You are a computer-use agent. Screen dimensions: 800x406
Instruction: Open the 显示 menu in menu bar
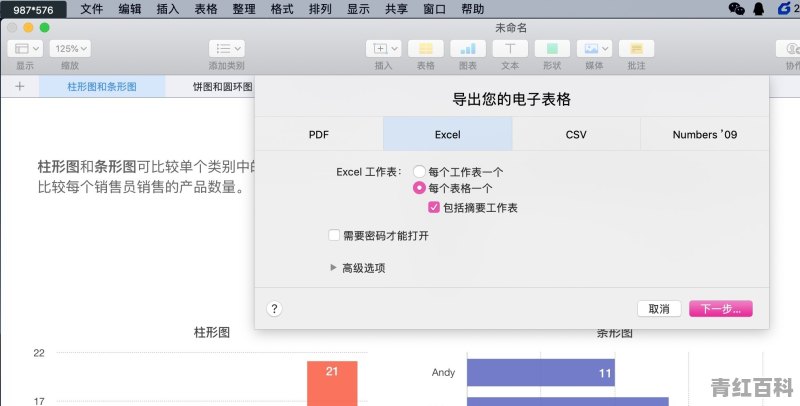pos(358,9)
